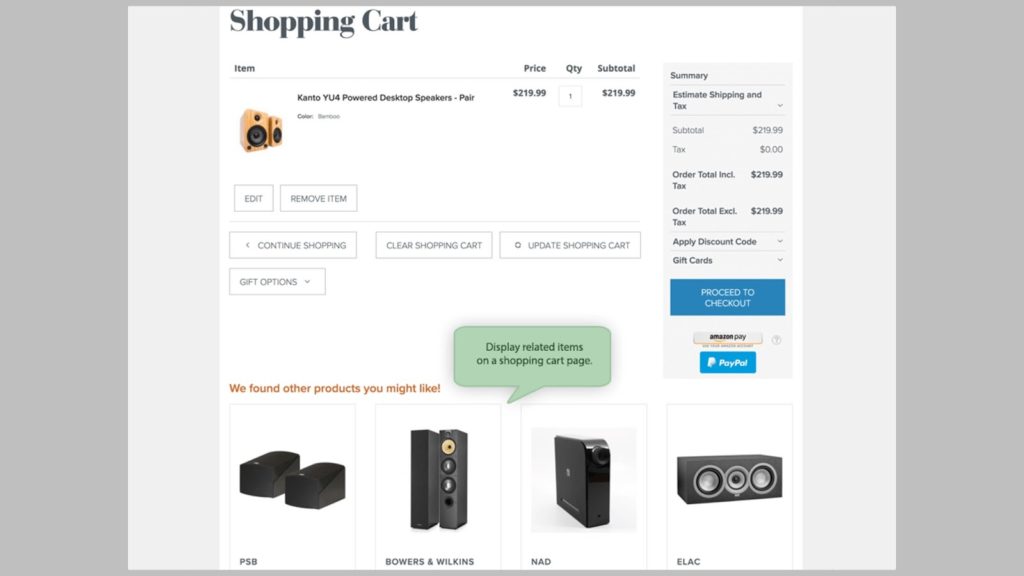Expand the Gift Cards section
The width and height of the screenshot is (1024, 576).
pos(727,260)
